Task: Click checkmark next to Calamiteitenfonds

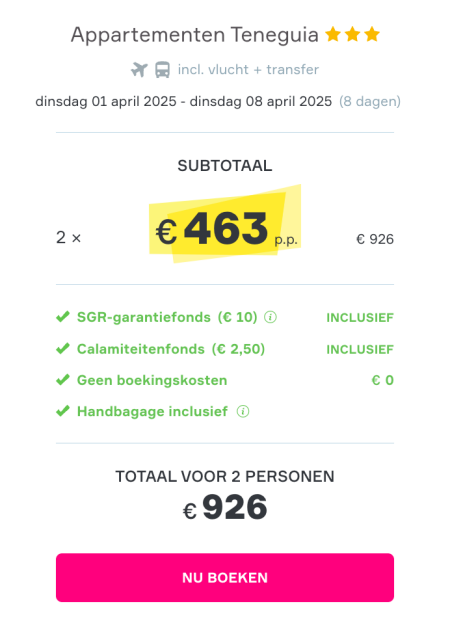Action: 63,349
